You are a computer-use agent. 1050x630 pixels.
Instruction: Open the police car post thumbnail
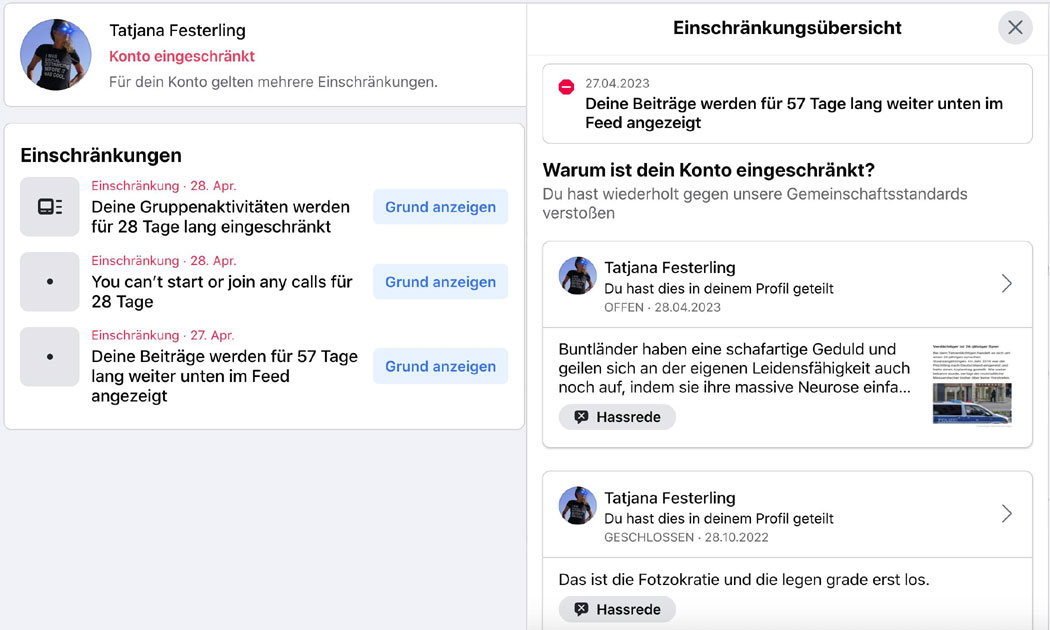pyautogui.click(x=972, y=385)
